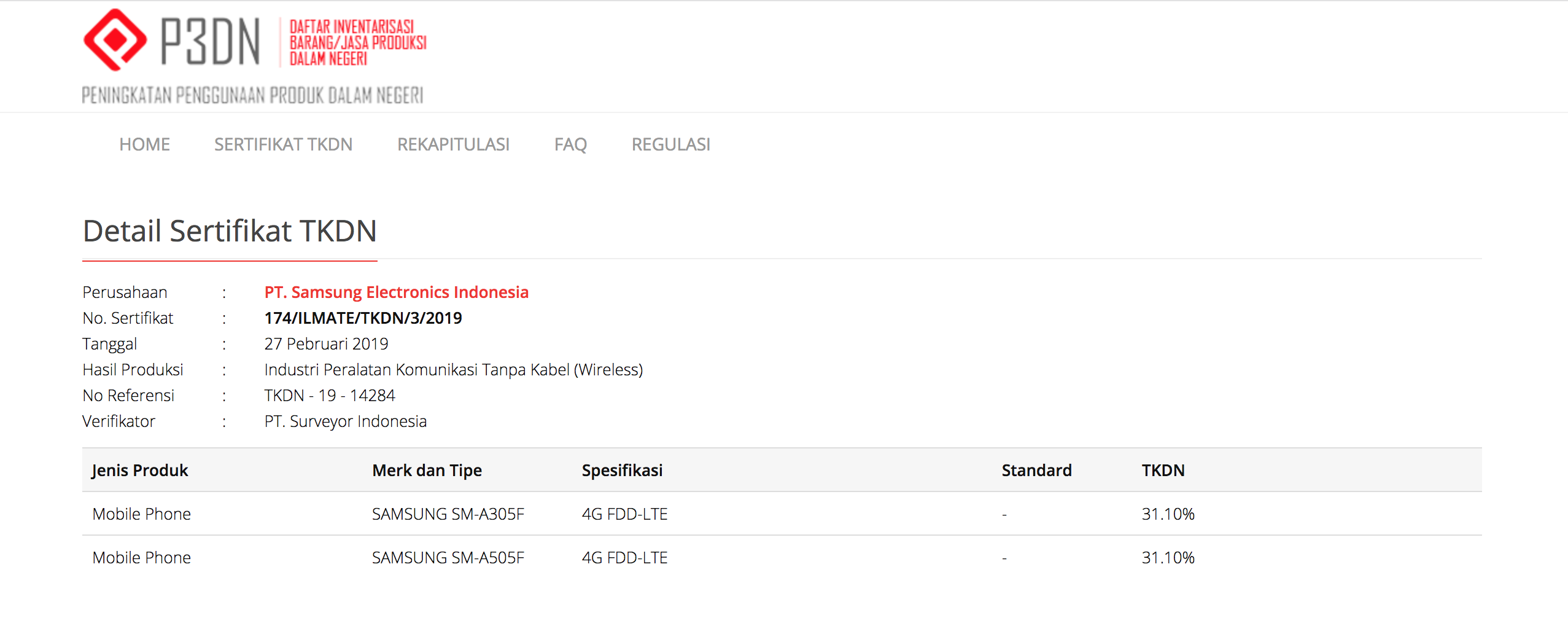Go to SERTIFIKAT TKDN menu

point(283,144)
